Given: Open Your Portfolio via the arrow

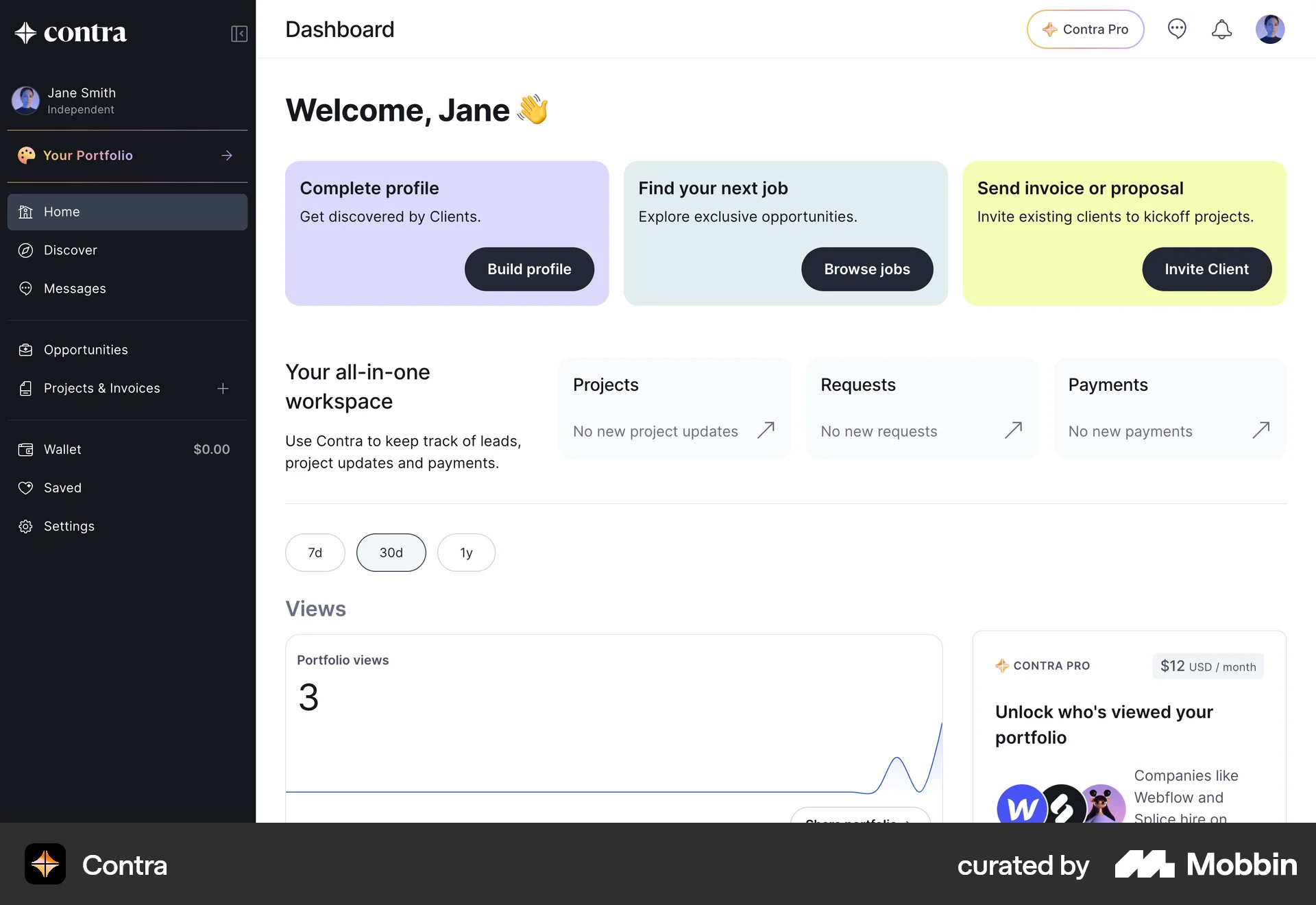Looking at the screenshot, I should pos(226,156).
